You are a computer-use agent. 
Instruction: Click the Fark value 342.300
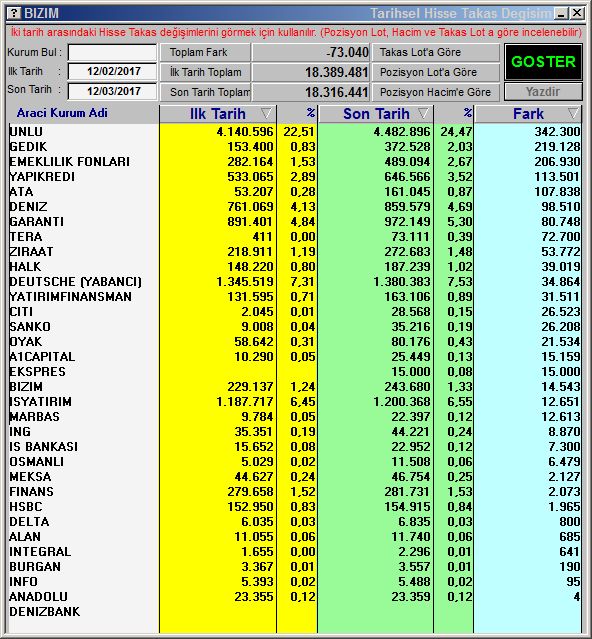click(557, 132)
